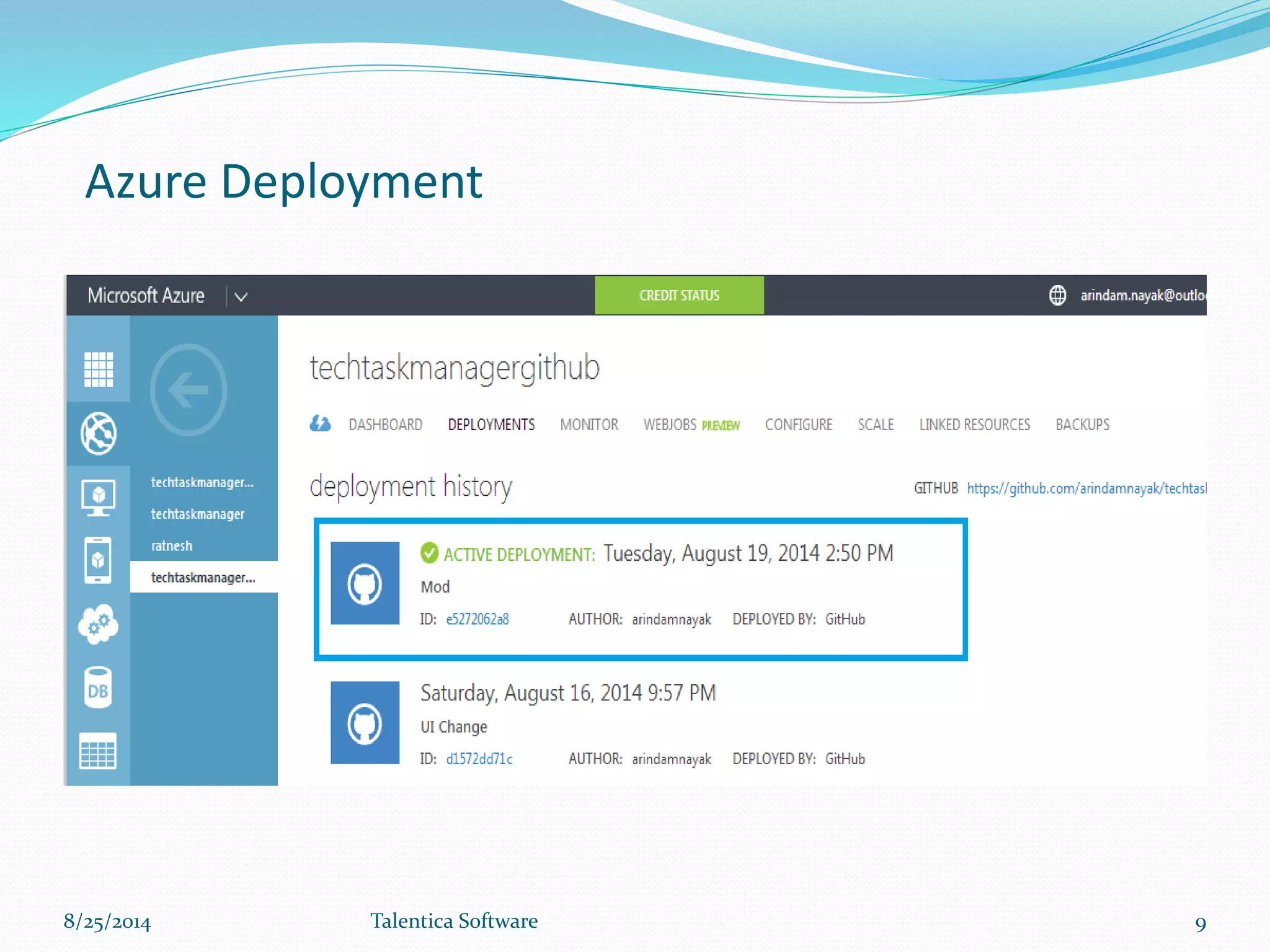Switch to the DASHBOARD tab
1270x952 pixels.
coord(385,425)
